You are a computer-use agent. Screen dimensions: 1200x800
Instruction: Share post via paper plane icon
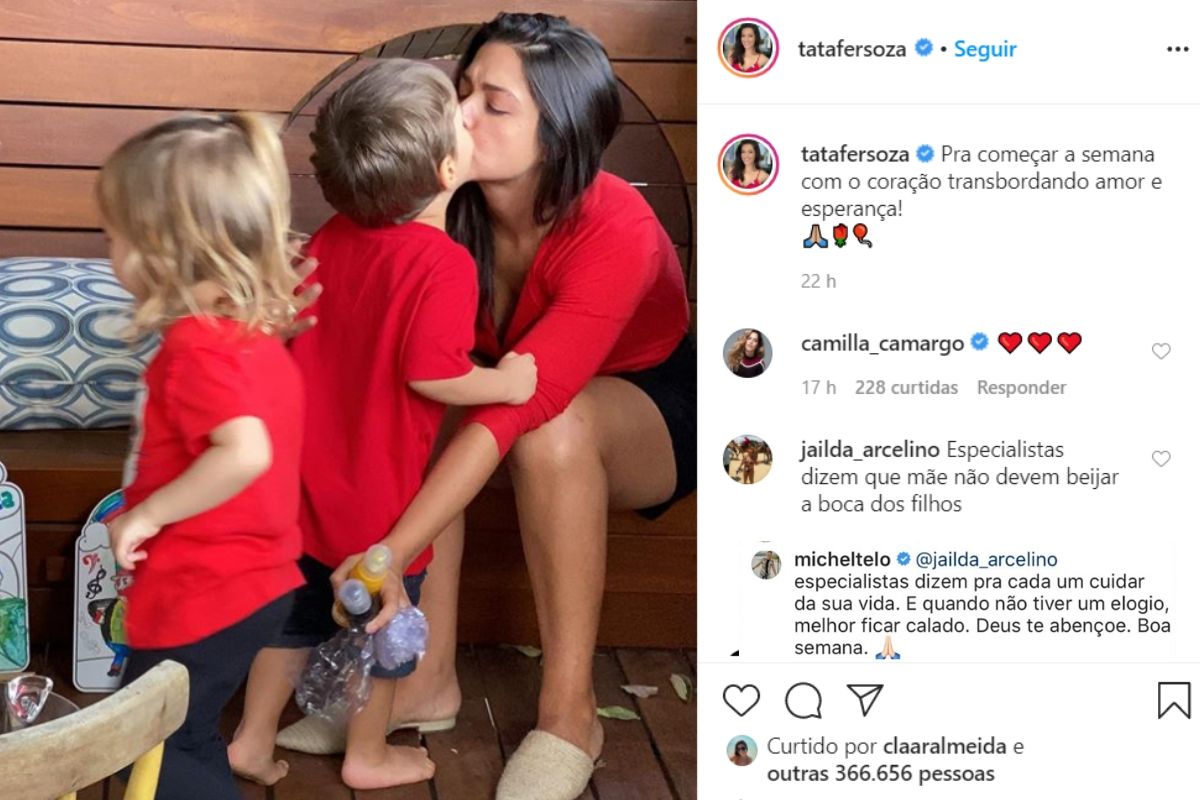[x=865, y=700]
